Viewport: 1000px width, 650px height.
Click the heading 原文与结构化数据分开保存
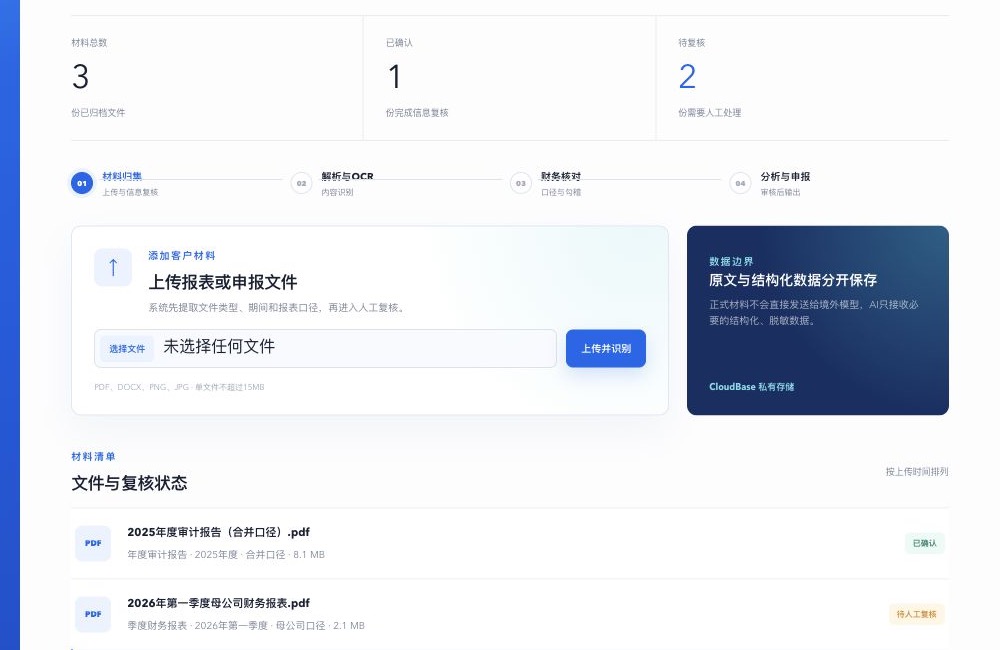tap(793, 280)
